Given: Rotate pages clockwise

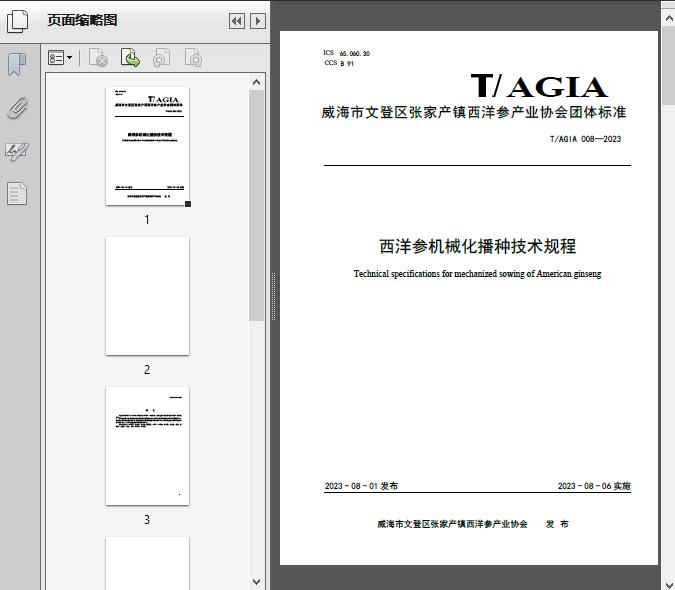Looking at the screenshot, I should 194,59.
